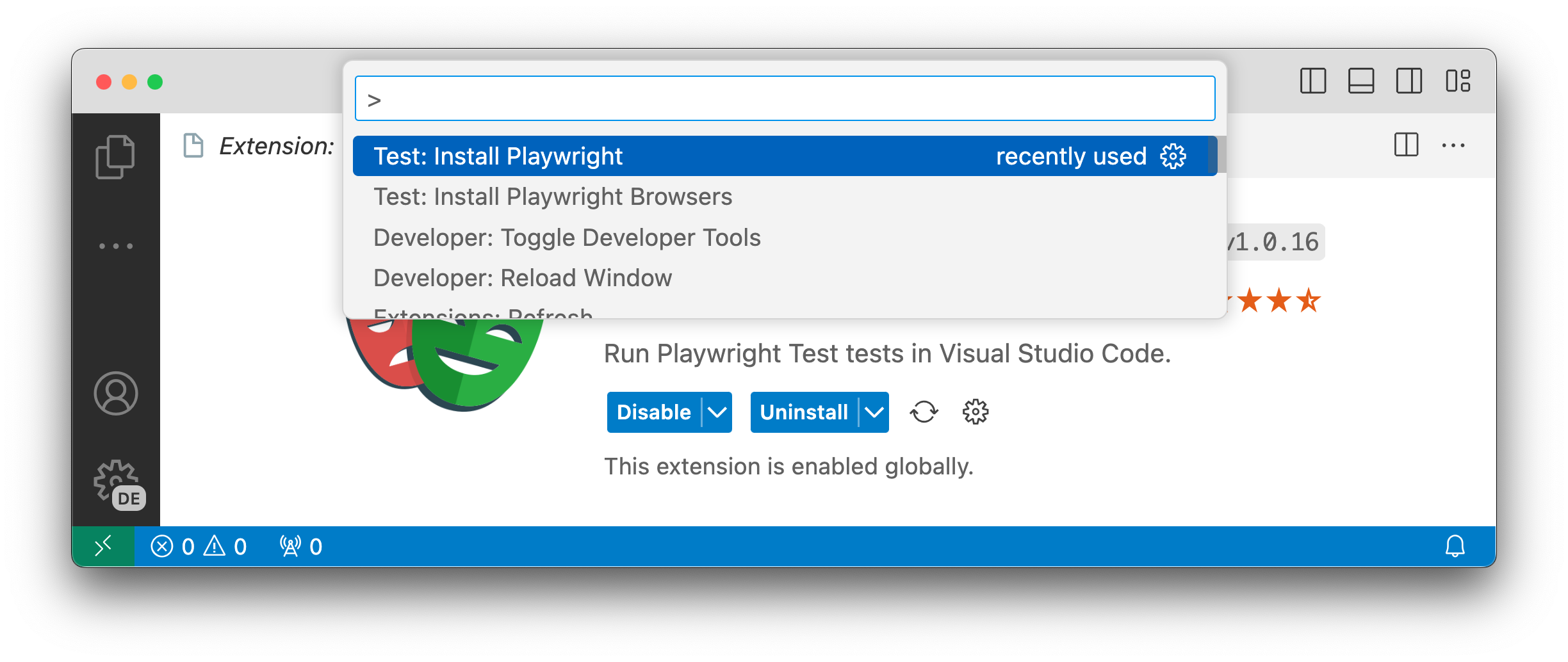Click into the command palette input field
The height and width of the screenshot is (662, 1568).
click(785, 99)
